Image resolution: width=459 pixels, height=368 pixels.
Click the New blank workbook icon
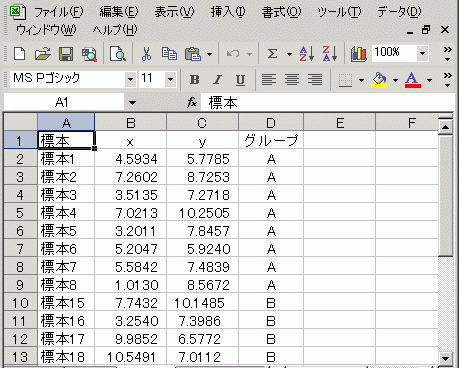tap(19, 54)
